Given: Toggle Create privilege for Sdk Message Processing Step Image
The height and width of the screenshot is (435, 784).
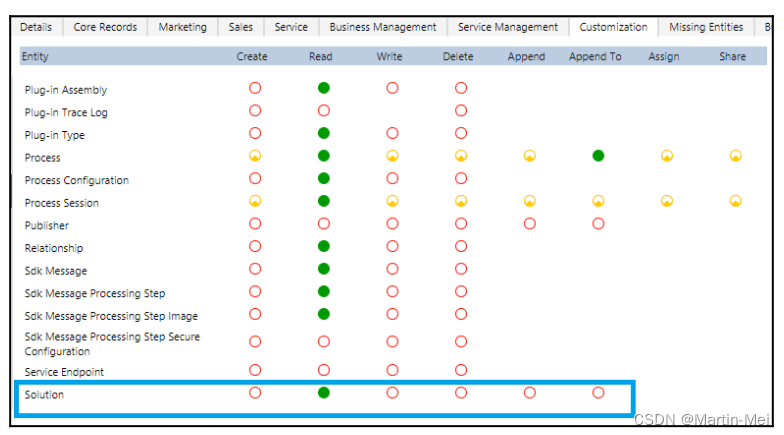Looking at the screenshot, I should click(x=255, y=314).
